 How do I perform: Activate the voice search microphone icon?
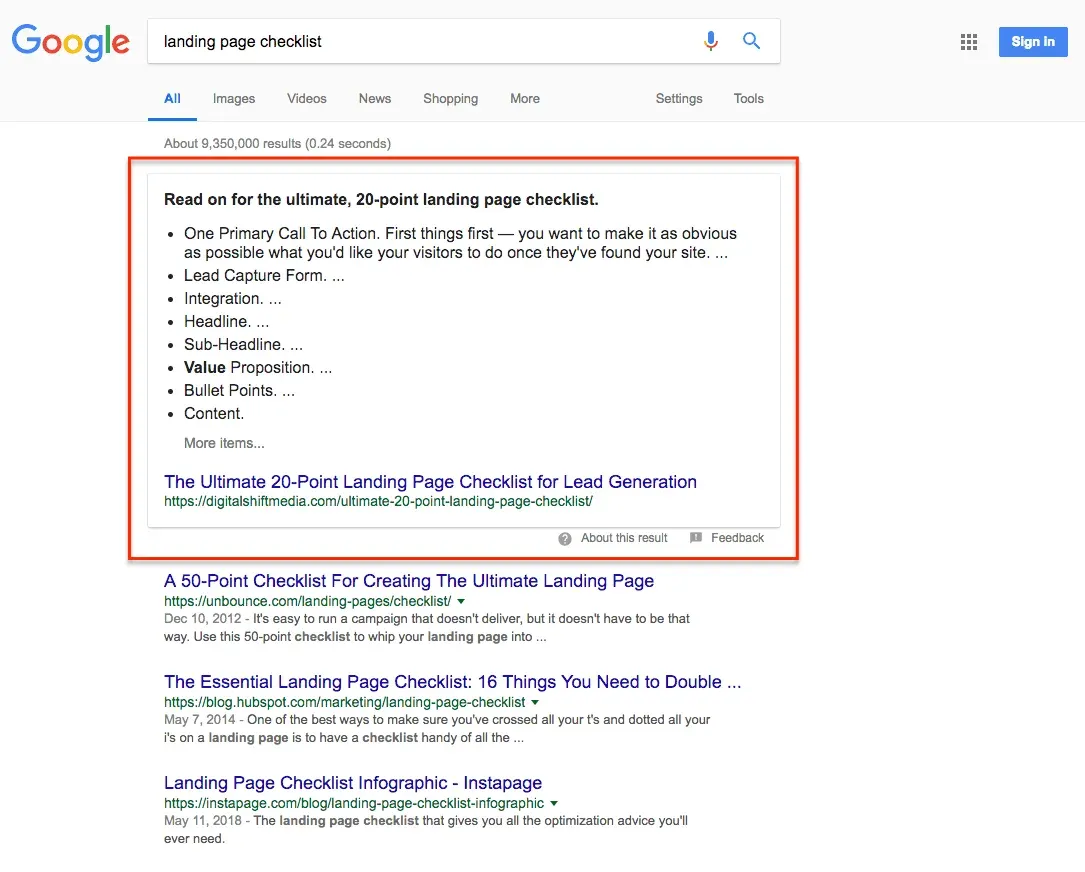tap(711, 41)
